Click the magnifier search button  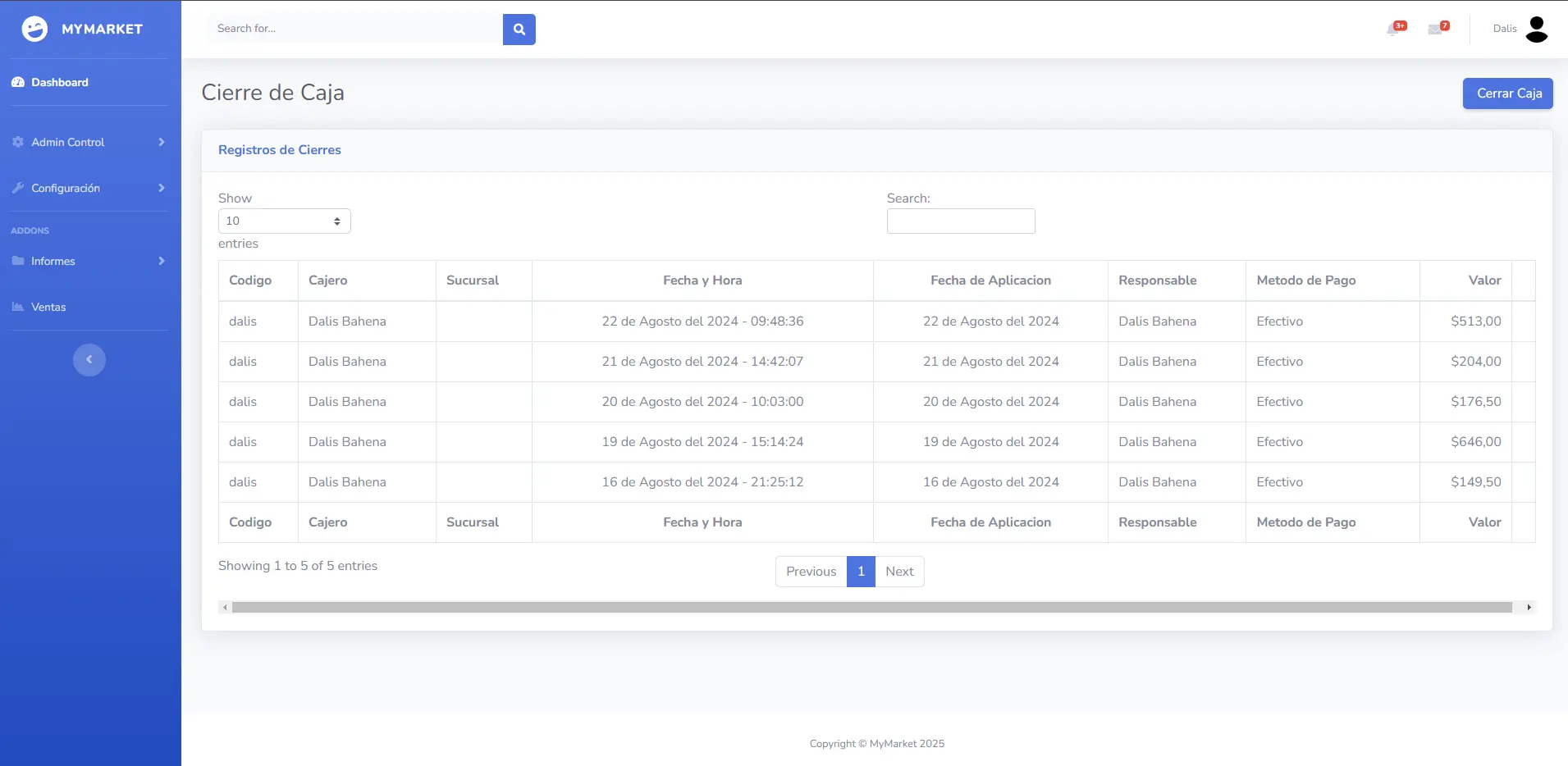pyautogui.click(x=519, y=30)
